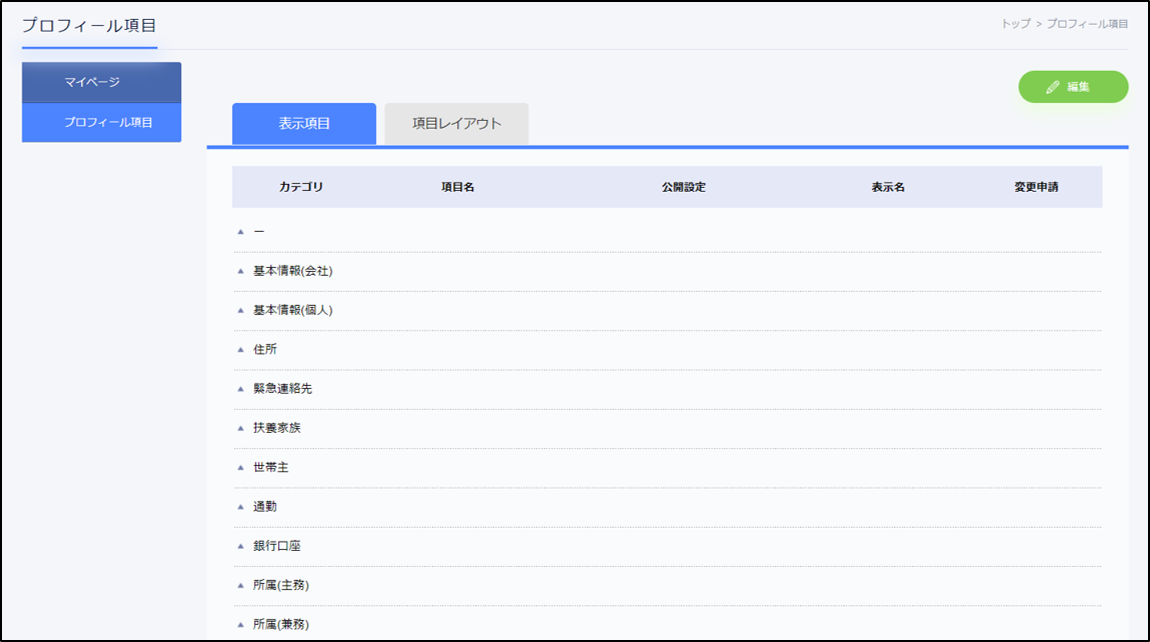The width and height of the screenshot is (1150, 642).
Task: Click the triangle icon beside 所属(兼務)
Action: [x=240, y=624]
